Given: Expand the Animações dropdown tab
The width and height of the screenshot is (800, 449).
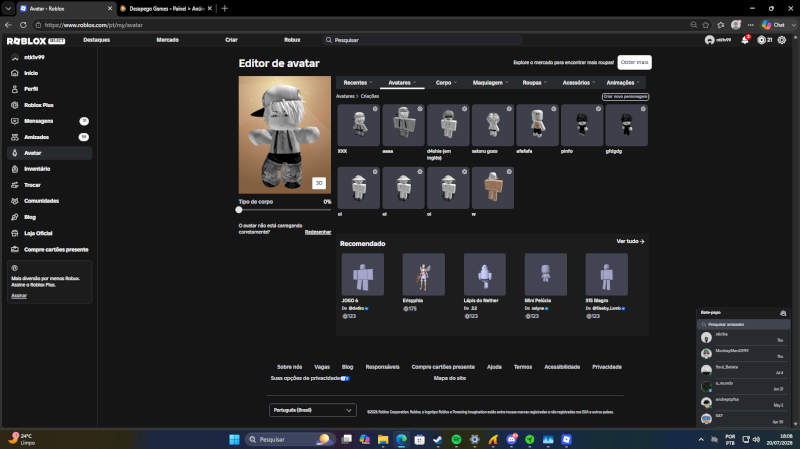Looking at the screenshot, I should (622, 83).
